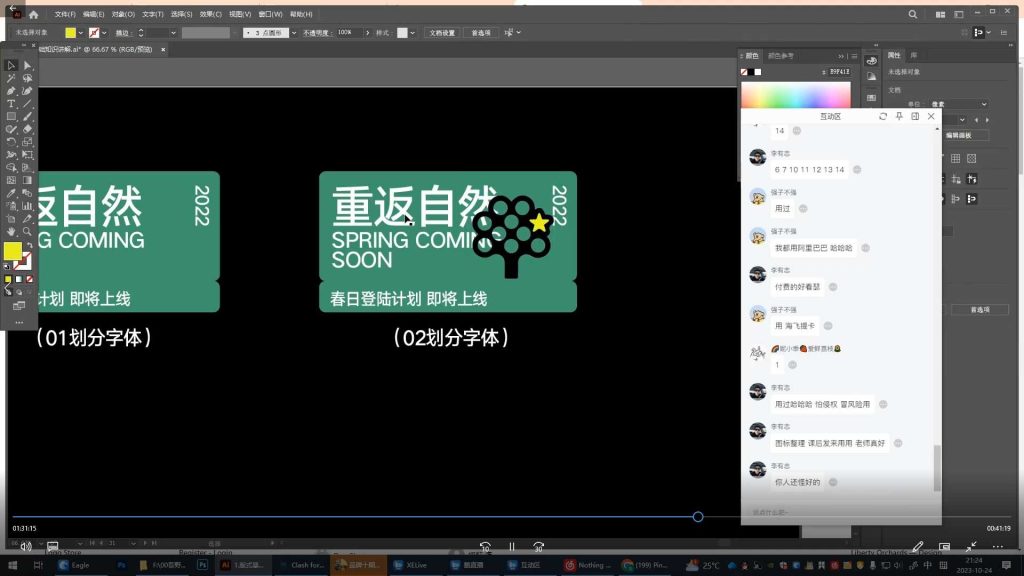Choose the Rectangle tool
This screenshot has width=1024, height=576.
click(x=11, y=116)
